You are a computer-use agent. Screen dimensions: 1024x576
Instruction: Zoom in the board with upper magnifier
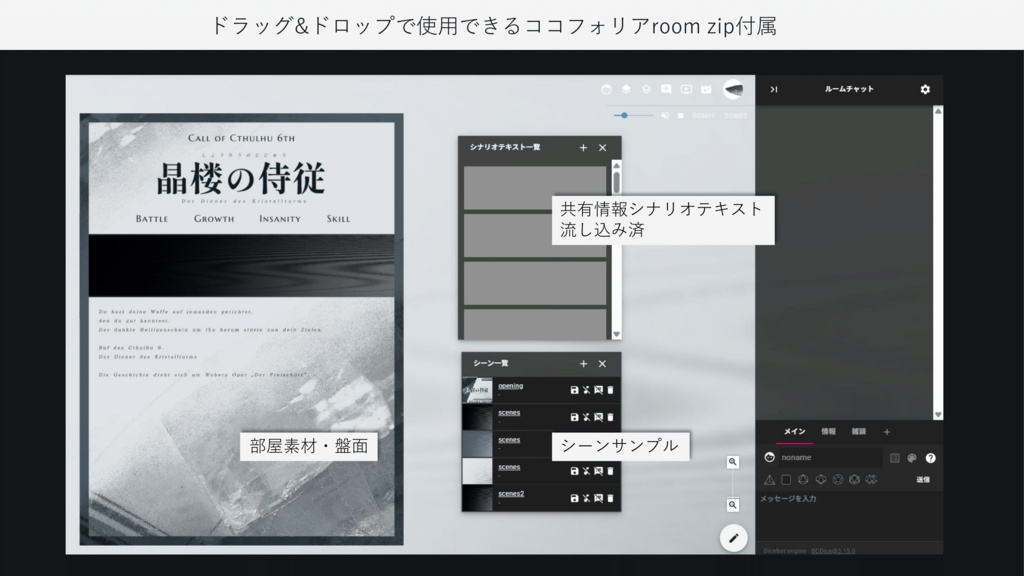coord(733,462)
